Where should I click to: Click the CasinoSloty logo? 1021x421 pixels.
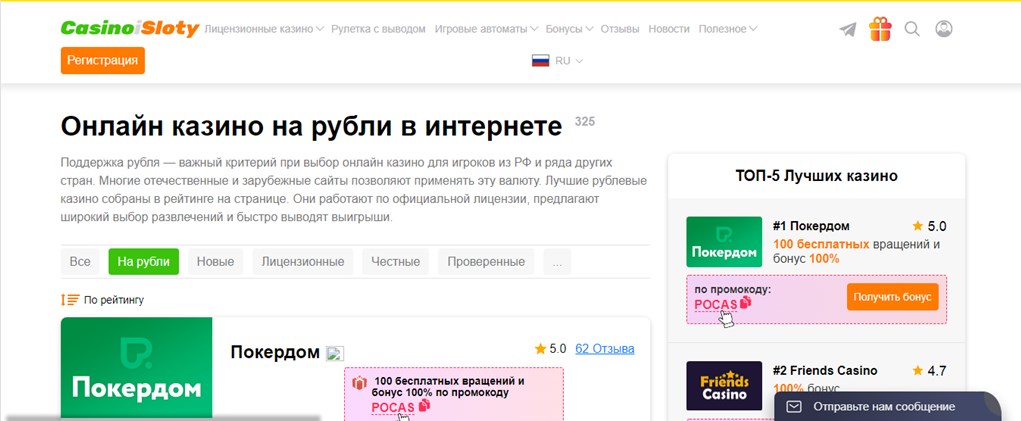130,29
